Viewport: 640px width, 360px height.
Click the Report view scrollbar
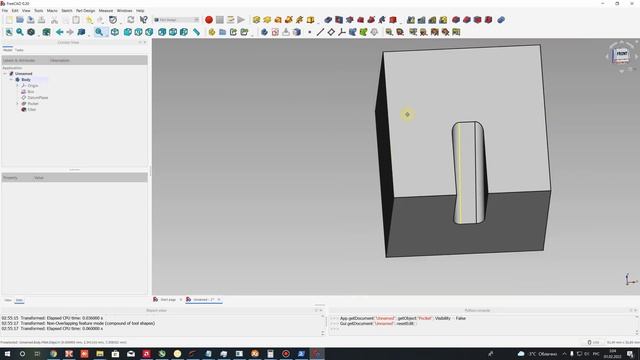322,325
